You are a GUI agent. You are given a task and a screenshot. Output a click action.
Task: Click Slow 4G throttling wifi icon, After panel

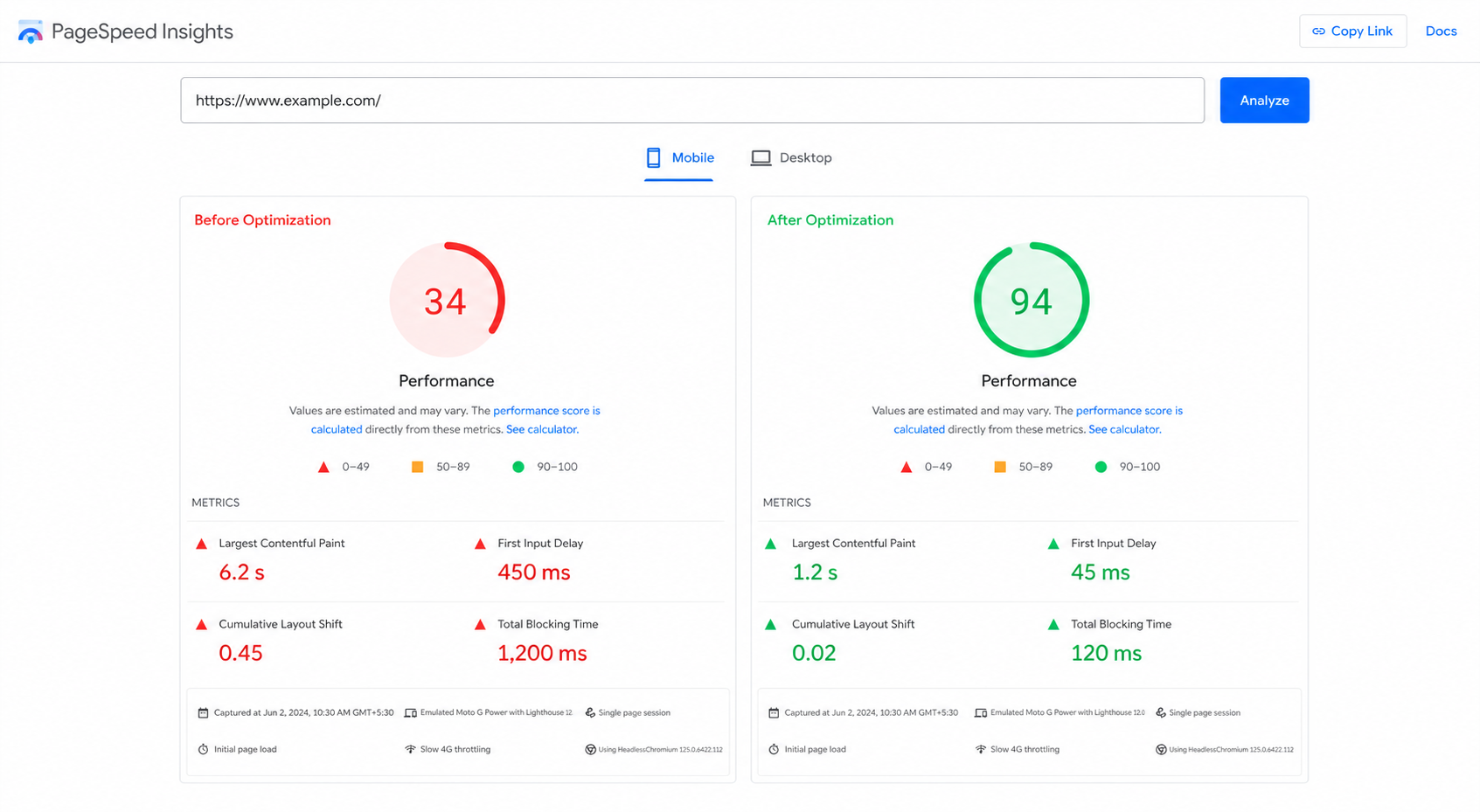(x=981, y=750)
